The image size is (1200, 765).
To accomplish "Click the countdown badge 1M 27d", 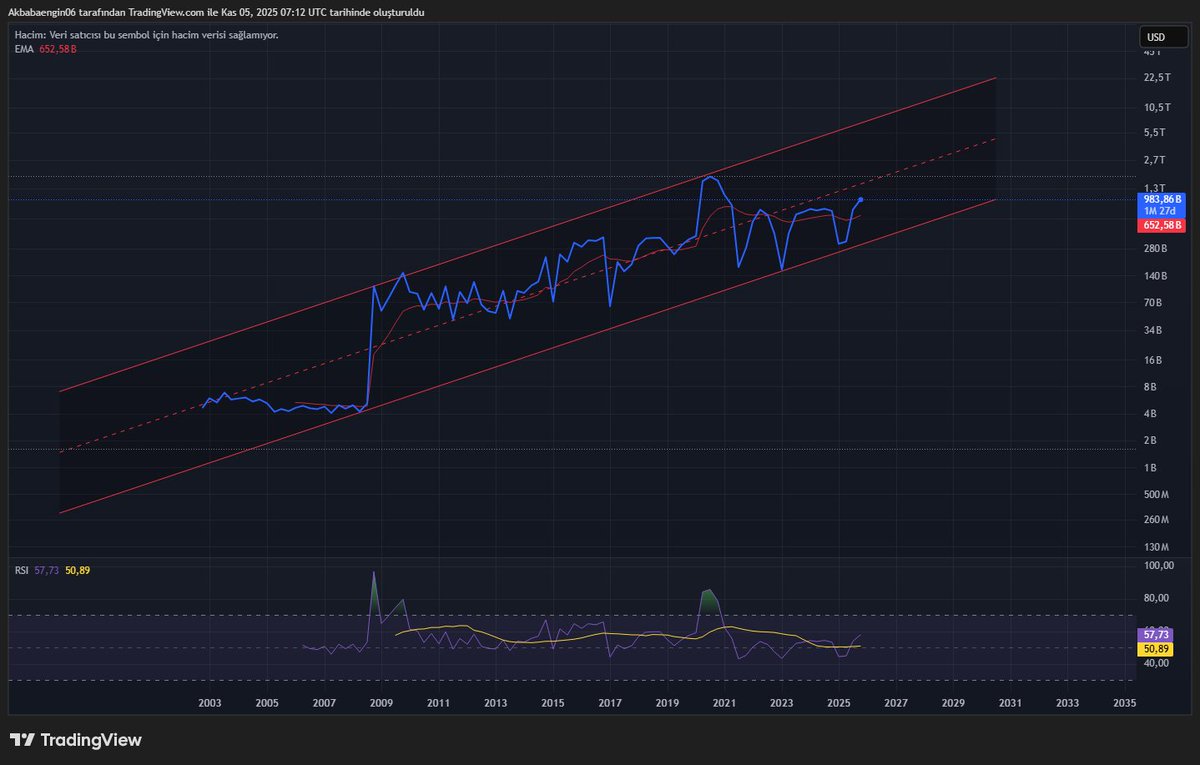I will click(1162, 211).
